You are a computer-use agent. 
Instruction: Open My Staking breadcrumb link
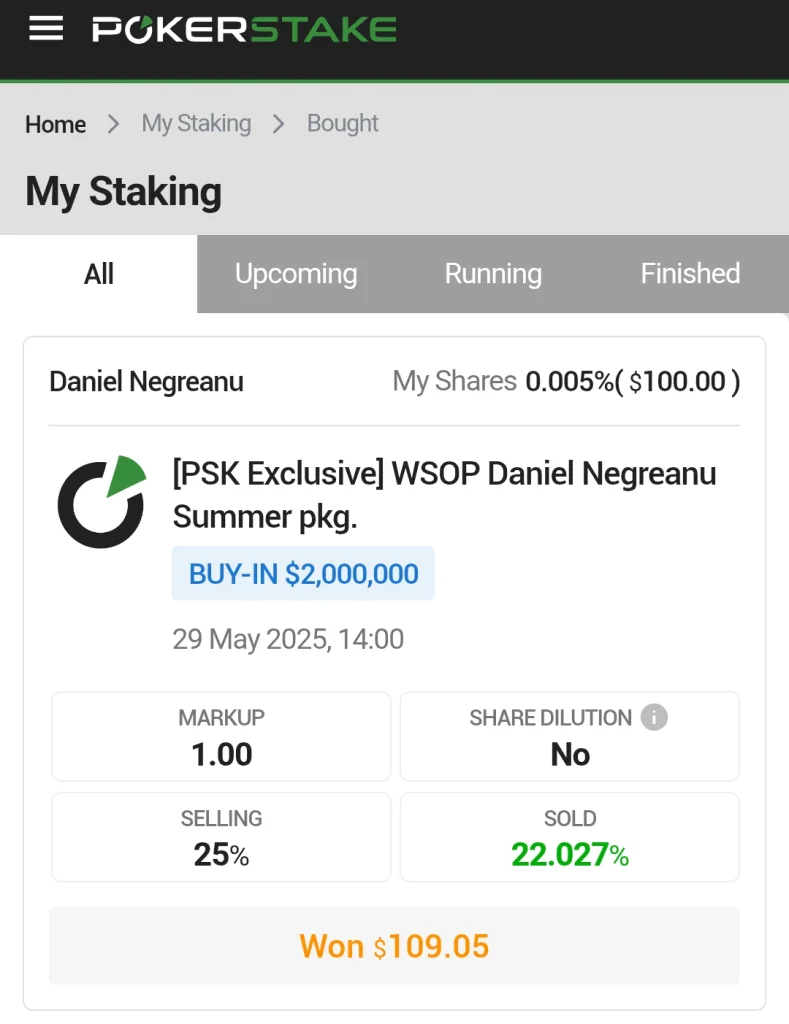click(196, 124)
